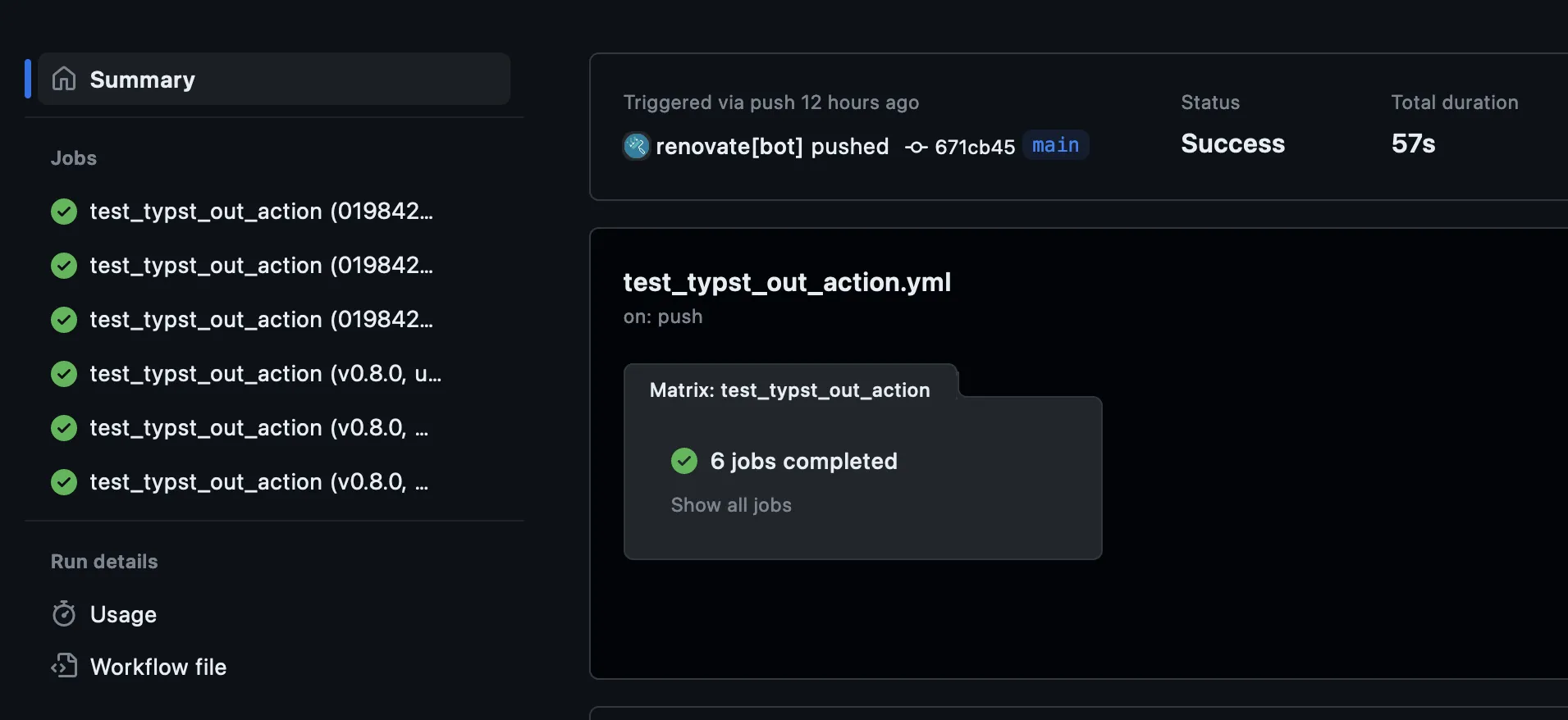Click green check beside 6 jobs completed
Viewport: 1568px width, 720px height.
[683, 461]
